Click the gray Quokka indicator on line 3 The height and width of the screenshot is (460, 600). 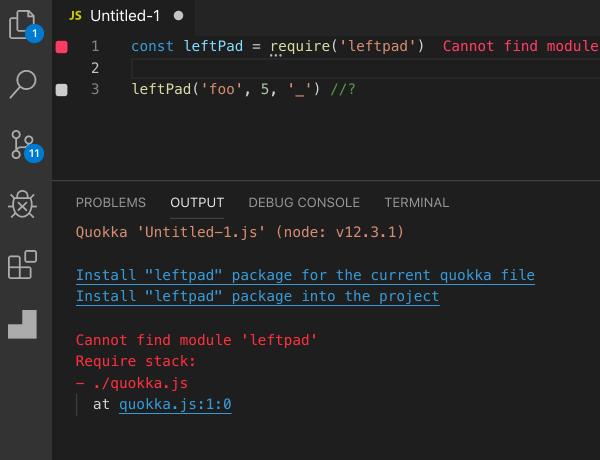click(62, 90)
